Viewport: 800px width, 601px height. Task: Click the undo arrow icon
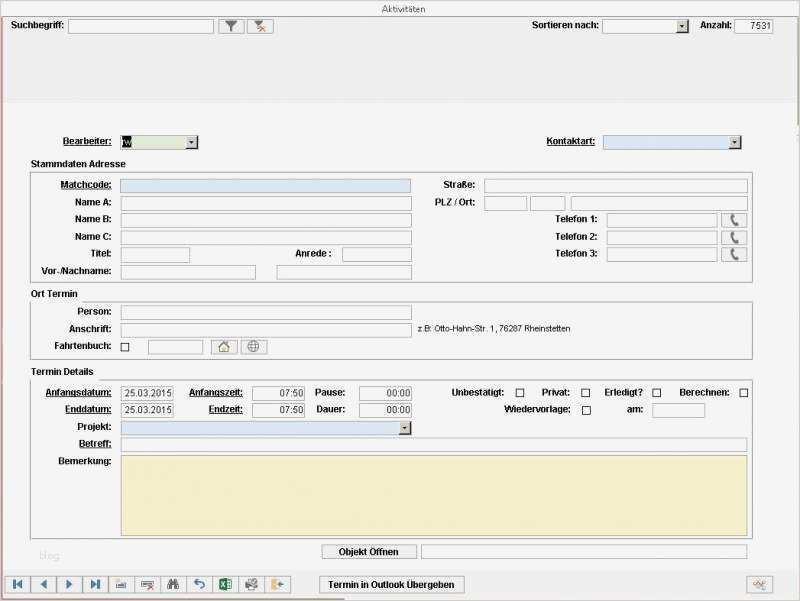[199, 583]
